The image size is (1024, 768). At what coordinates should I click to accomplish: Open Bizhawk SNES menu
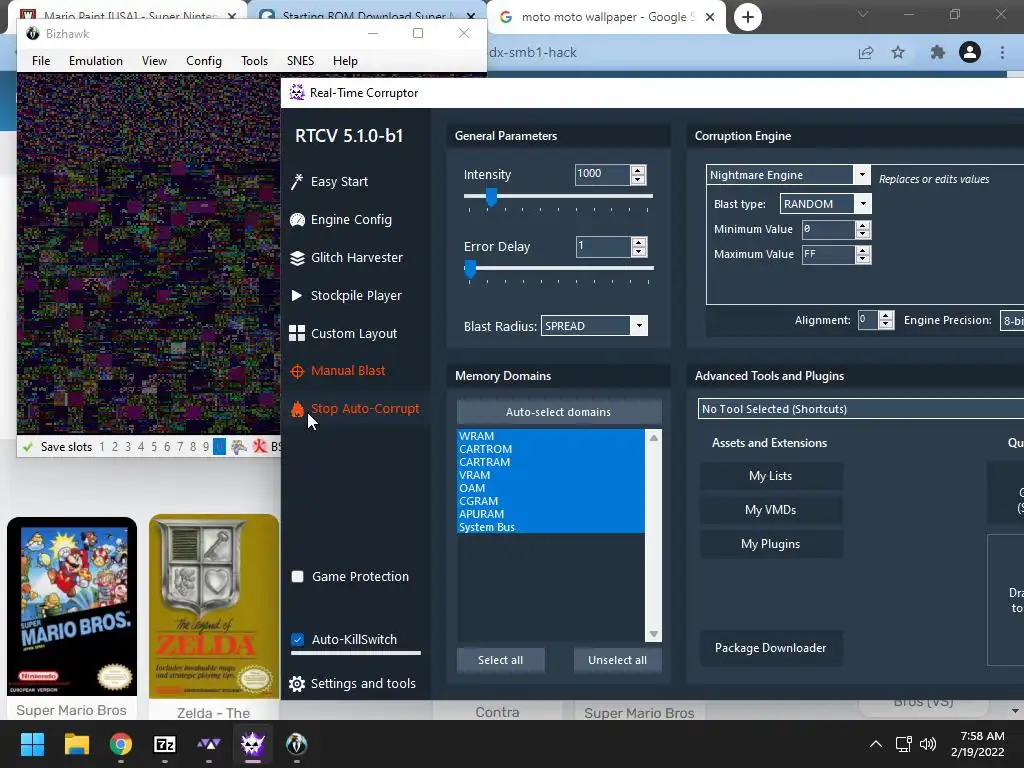coord(300,61)
